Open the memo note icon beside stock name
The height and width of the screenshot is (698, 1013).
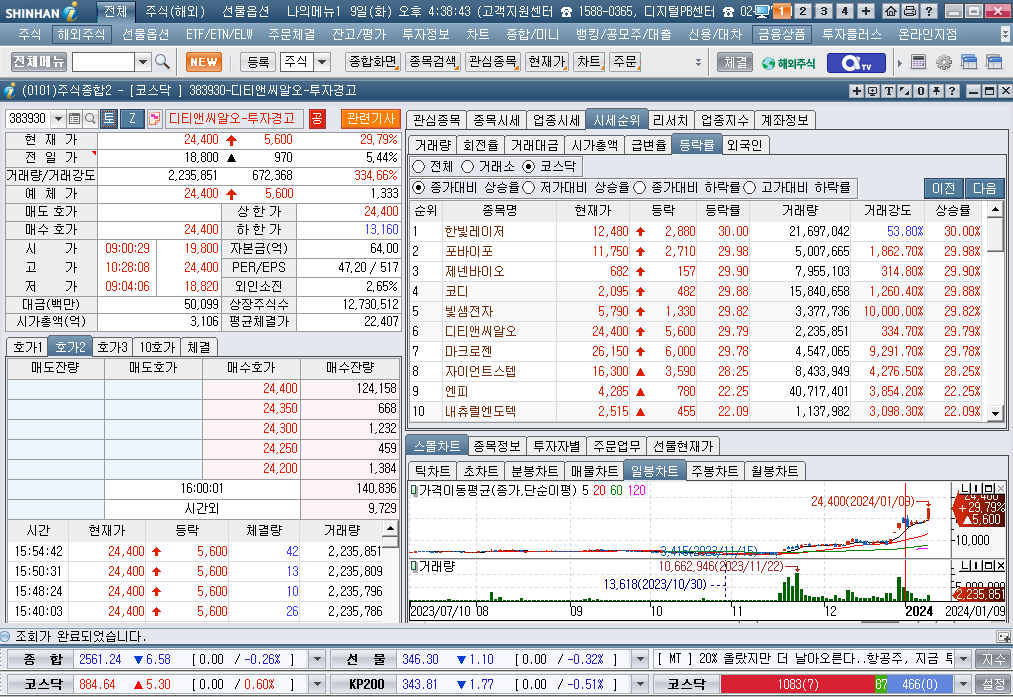pos(154,118)
